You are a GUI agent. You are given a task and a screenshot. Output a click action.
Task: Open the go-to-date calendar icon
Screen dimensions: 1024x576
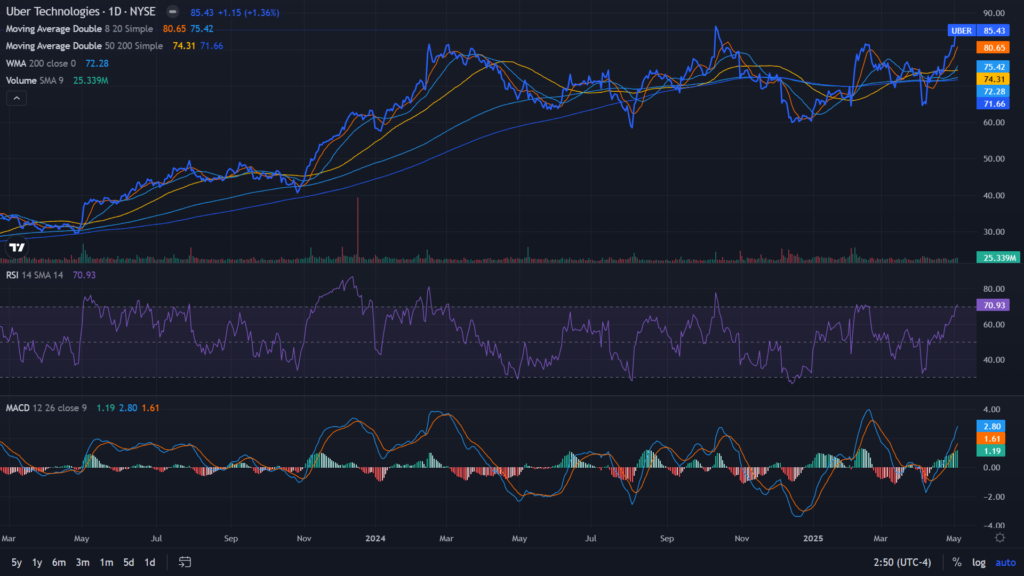pos(185,562)
